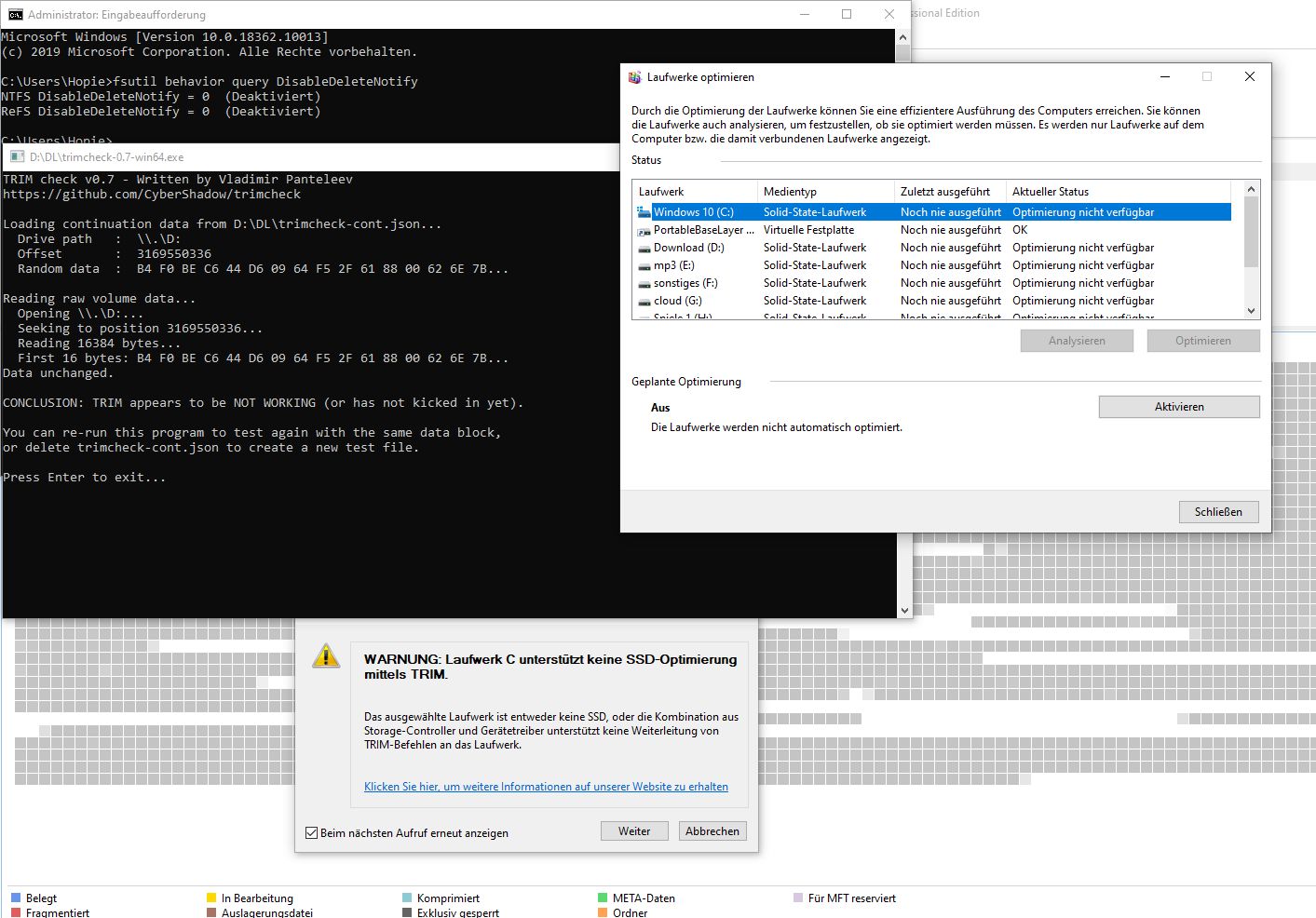Click the Komprimiert legend swatch
The image size is (1316, 918).
pyautogui.click(x=407, y=898)
